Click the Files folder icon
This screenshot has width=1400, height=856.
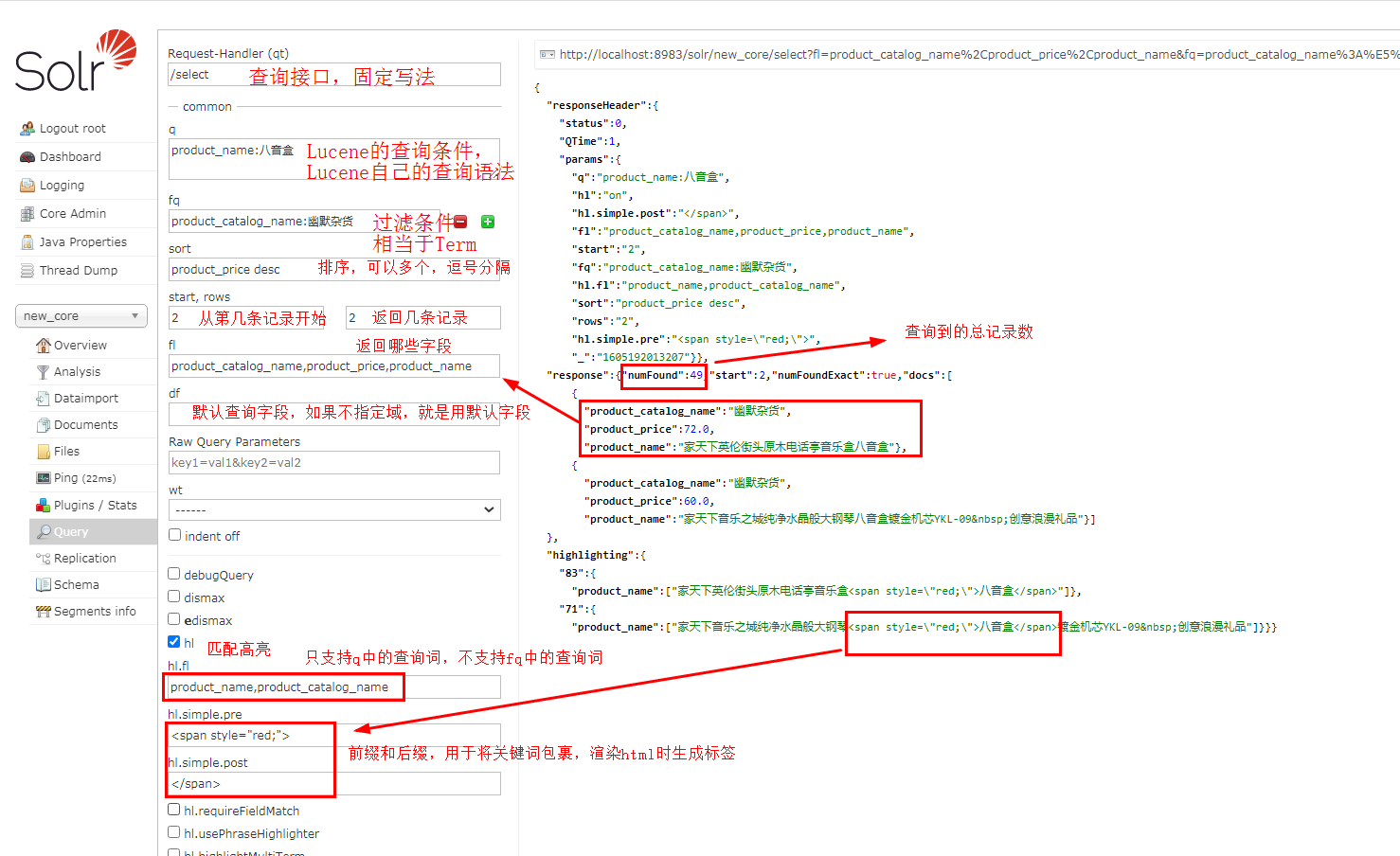pos(43,451)
